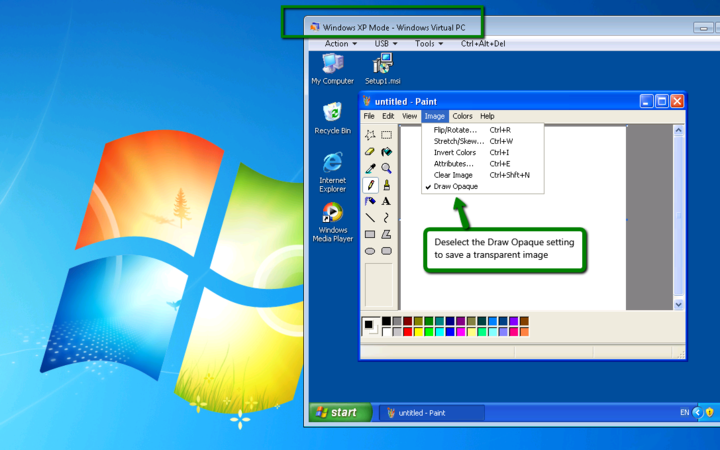
Task: Pick the yellow color swatch
Action: click(x=418, y=332)
